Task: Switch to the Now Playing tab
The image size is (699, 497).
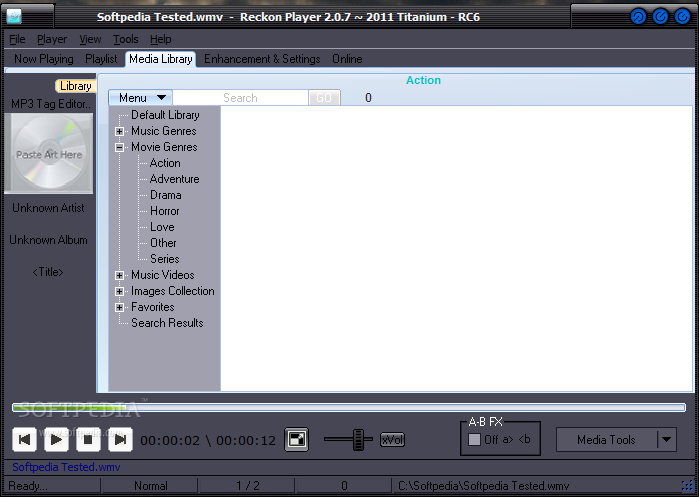Action: (44, 59)
